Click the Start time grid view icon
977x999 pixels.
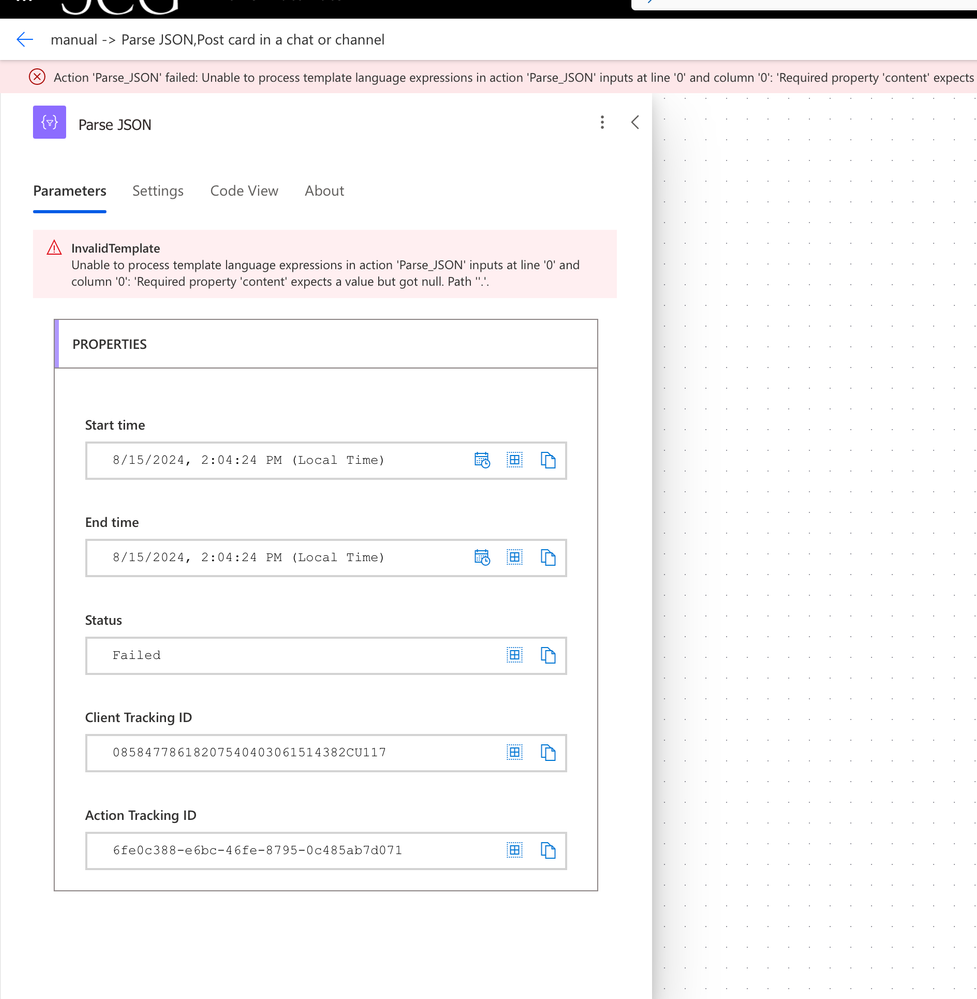click(x=515, y=460)
